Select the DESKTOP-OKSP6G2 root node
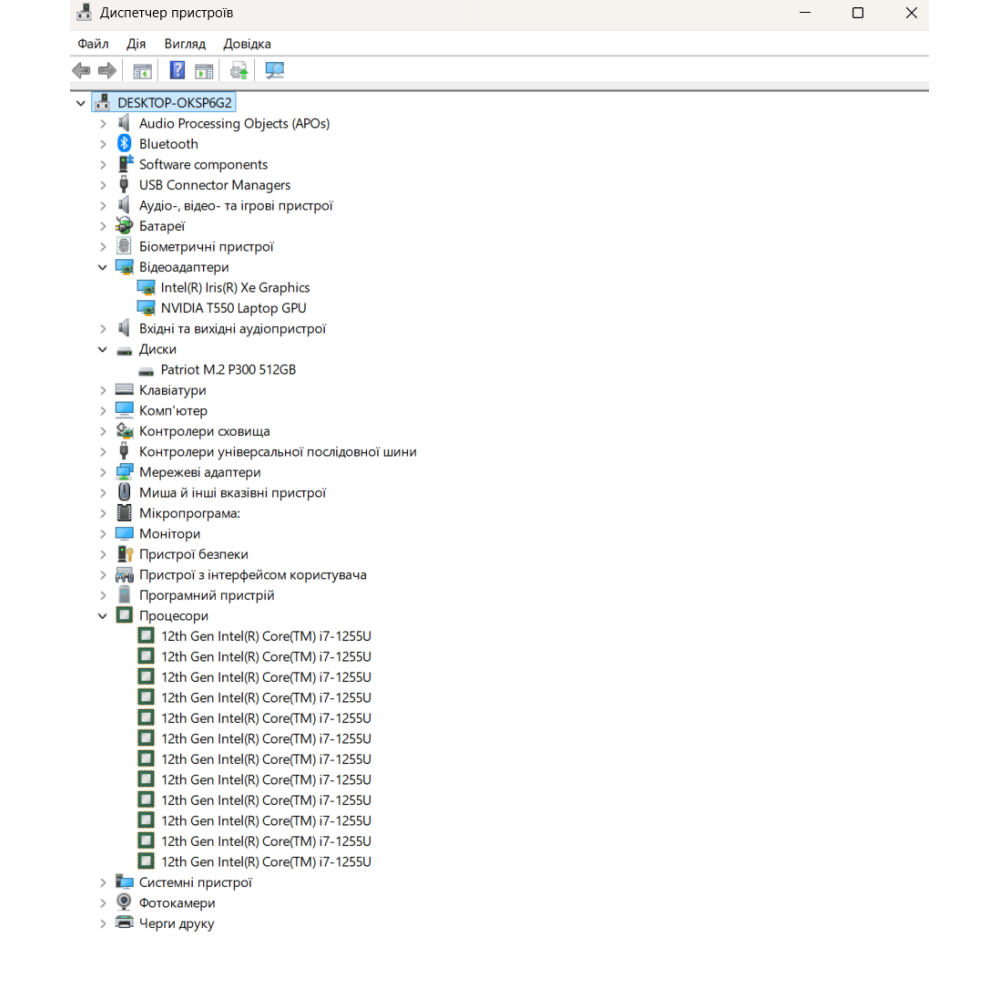Screen dimensions: 1000x1000 (x=175, y=103)
